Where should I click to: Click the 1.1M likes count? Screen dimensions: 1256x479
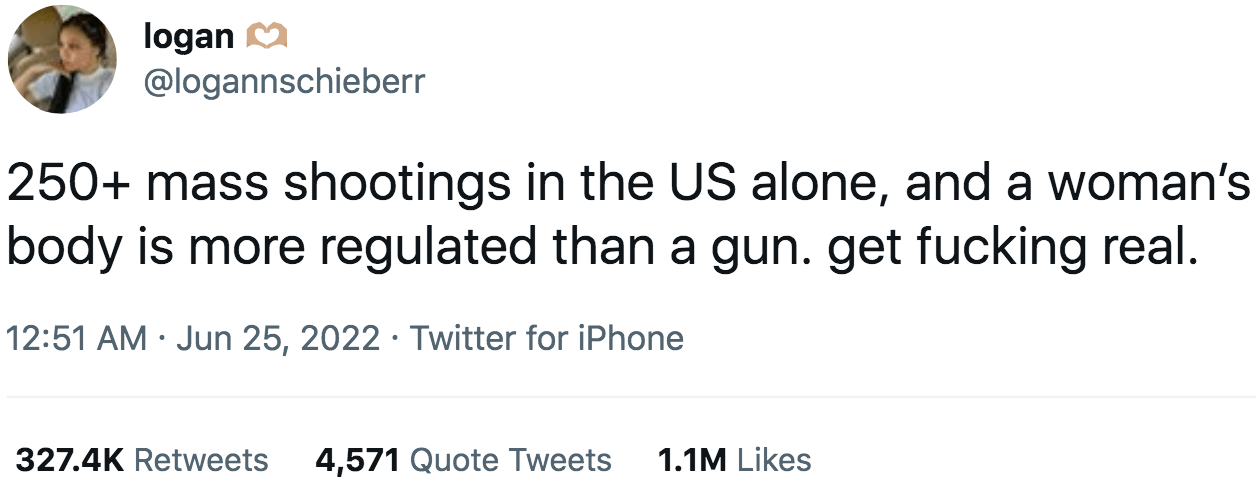[x=692, y=459]
